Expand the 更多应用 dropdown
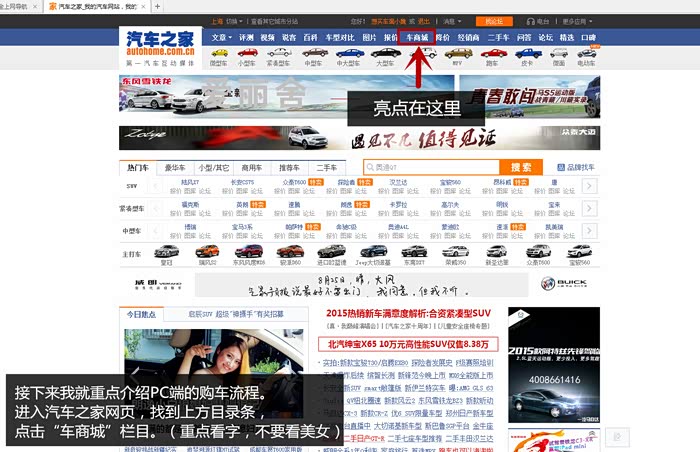700x452 pixels. (578, 21)
